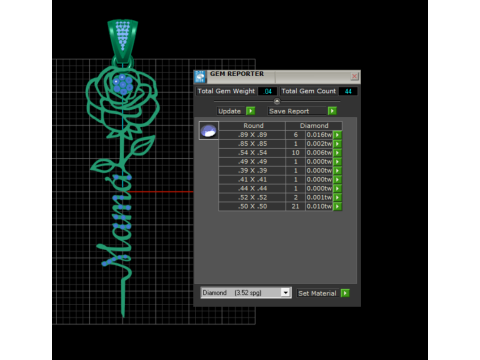The image size is (480, 360).
Task: Select the gem cluster in the rose center
Action: point(123,84)
